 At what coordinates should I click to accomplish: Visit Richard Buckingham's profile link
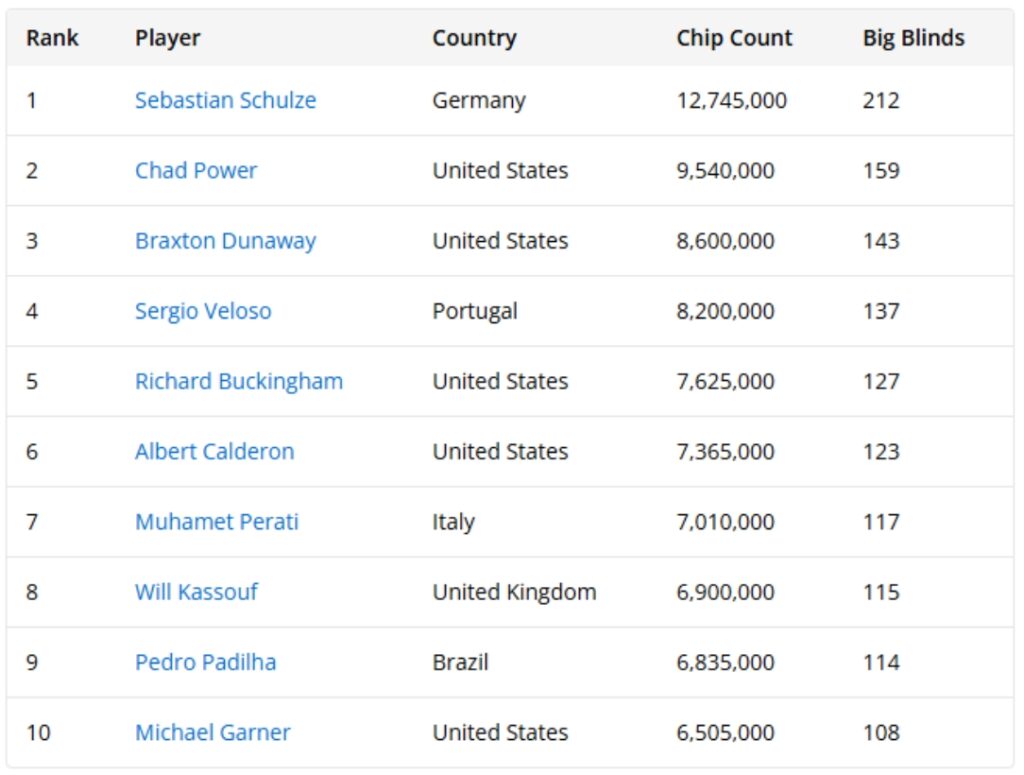[239, 381]
